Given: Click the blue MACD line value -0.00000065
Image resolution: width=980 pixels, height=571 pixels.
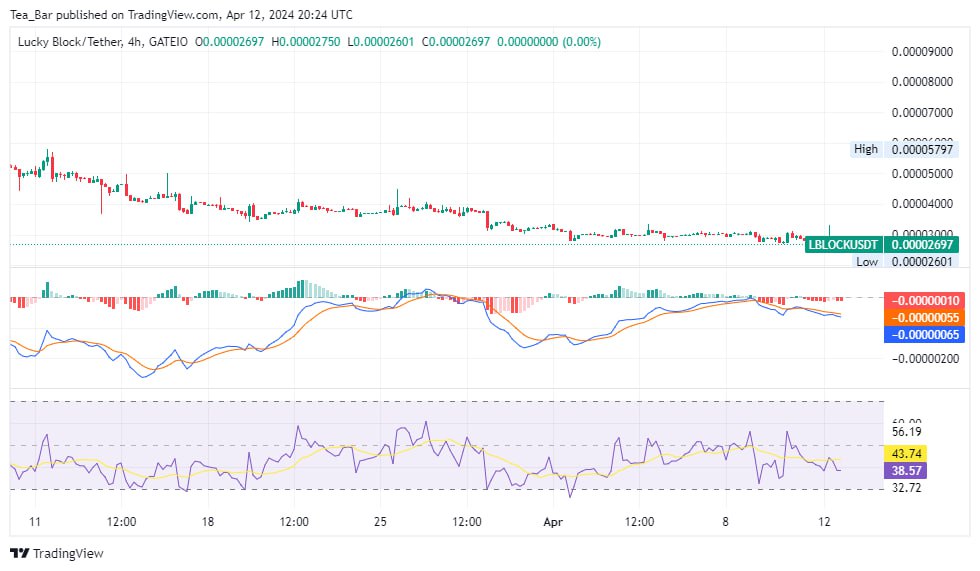Looking at the screenshot, I should click(x=924, y=334).
